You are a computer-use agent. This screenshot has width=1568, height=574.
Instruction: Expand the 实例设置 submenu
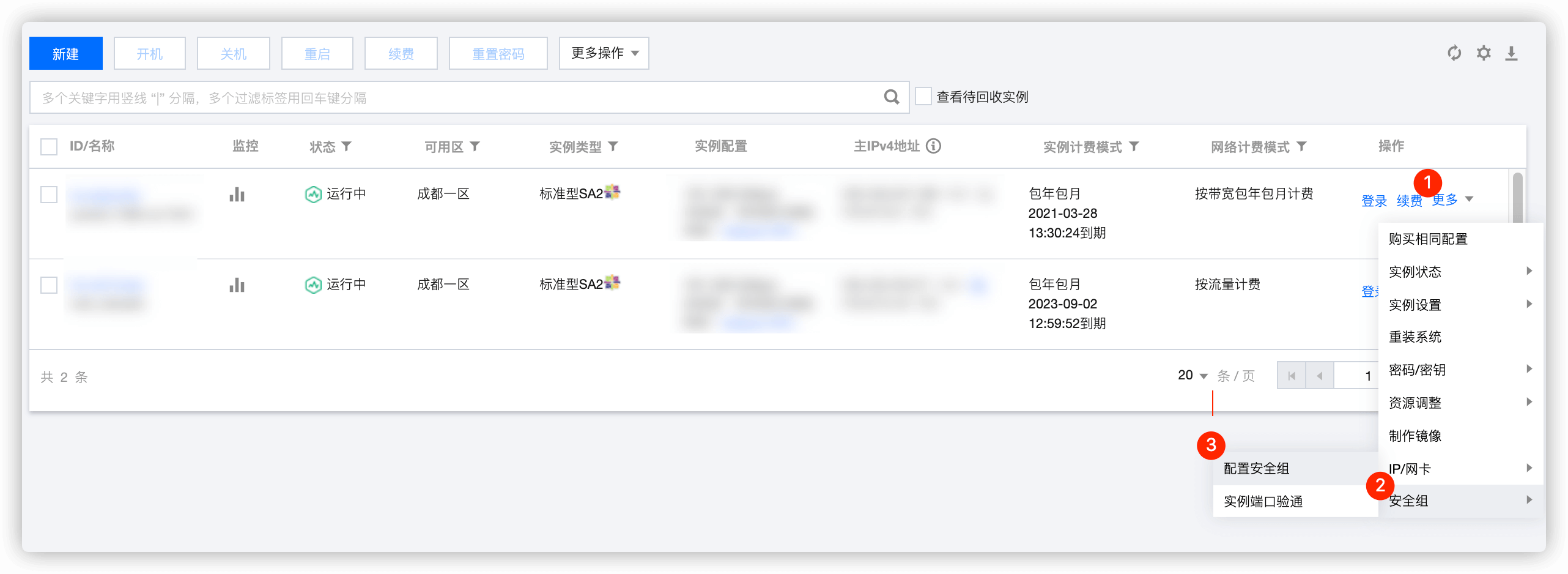[1460, 305]
